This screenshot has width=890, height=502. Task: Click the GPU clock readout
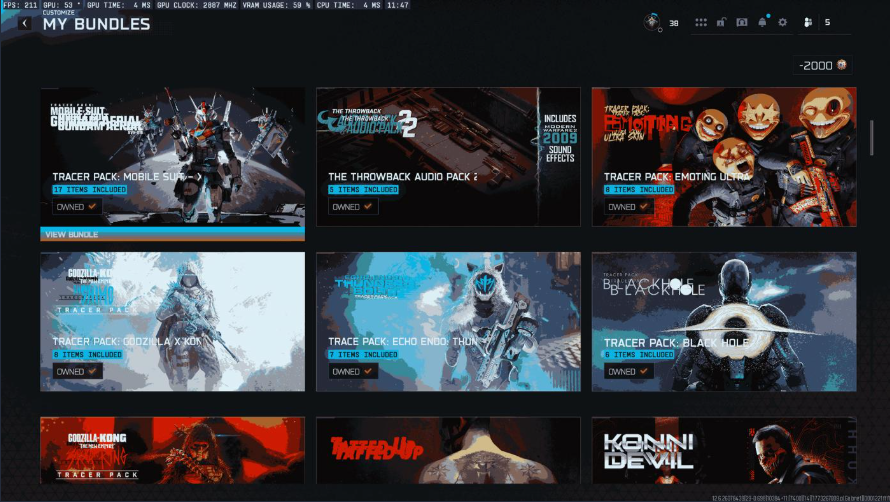(x=196, y=5)
